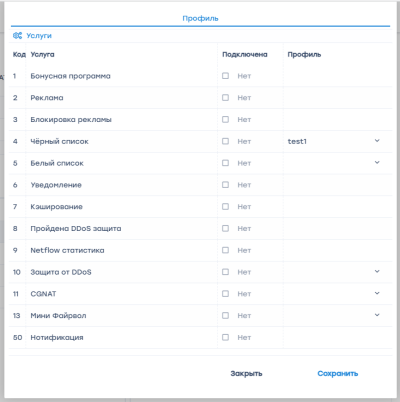The image size is (400, 402).
Task: Toggle the Реклама service checkbox
Action: pyautogui.click(x=225, y=97)
